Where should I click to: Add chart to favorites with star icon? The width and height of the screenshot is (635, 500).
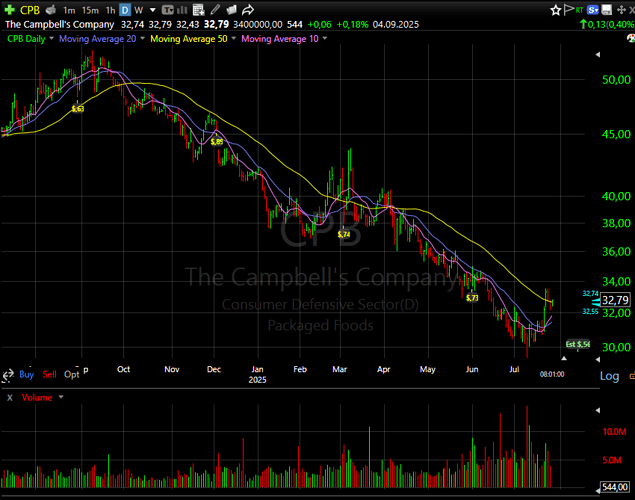556,10
